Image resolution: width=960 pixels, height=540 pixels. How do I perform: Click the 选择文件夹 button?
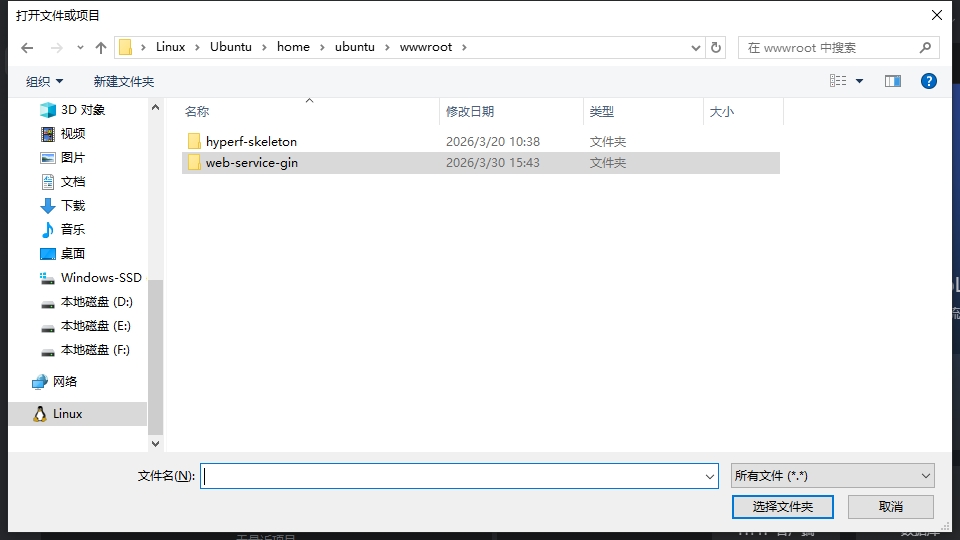coord(782,507)
